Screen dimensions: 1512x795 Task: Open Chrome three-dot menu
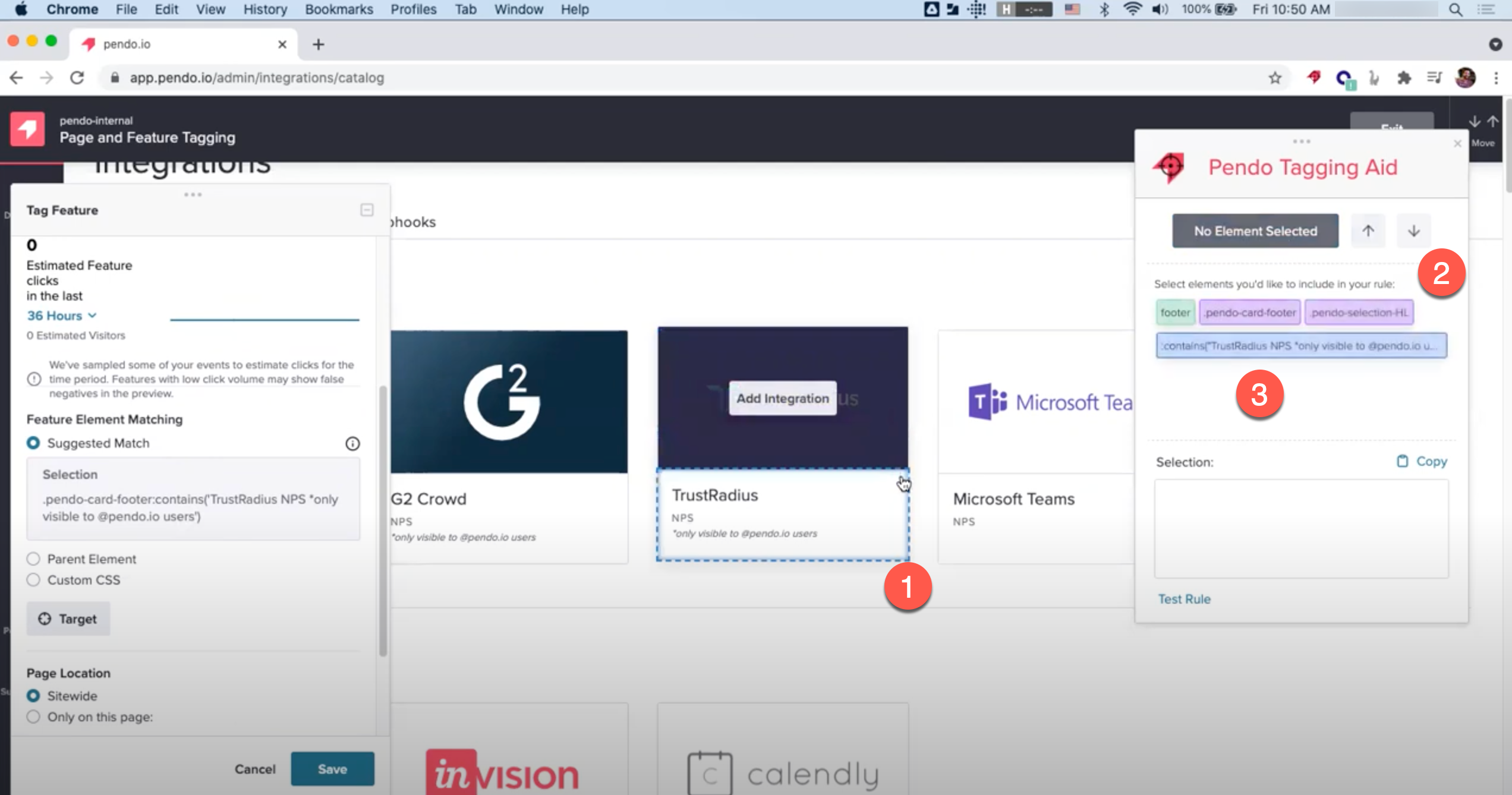coord(1496,78)
